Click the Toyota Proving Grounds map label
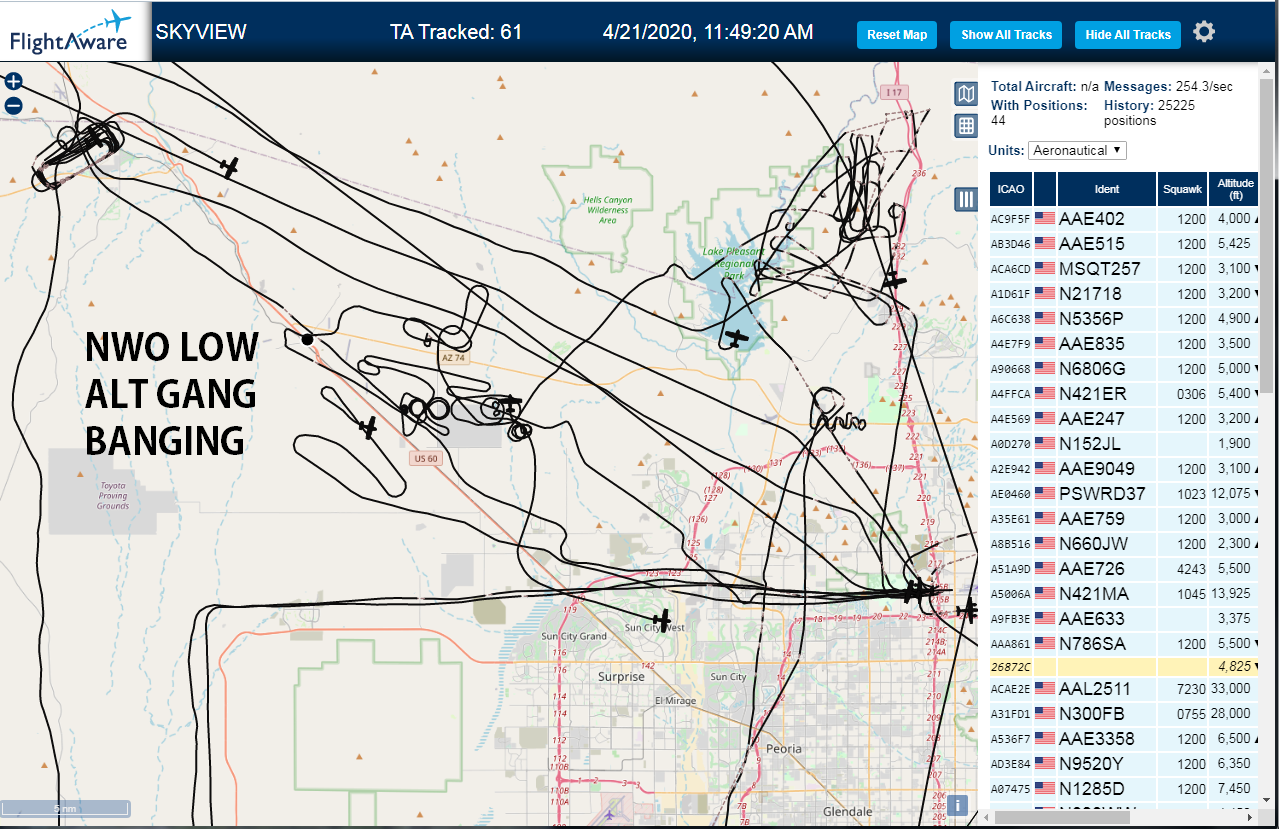The height and width of the screenshot is (829, 1279). (113, 496)
